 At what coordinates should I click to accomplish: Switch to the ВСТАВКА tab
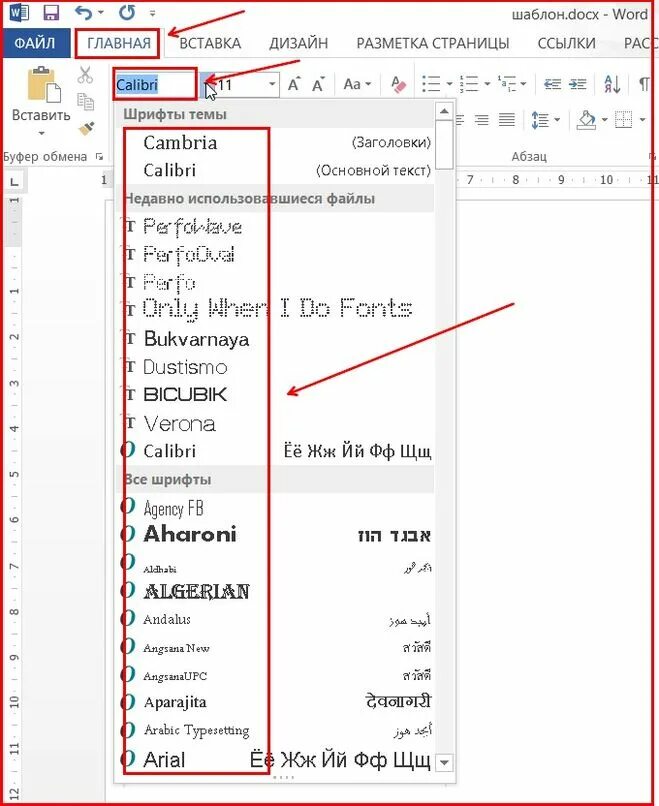pos(210,43)
